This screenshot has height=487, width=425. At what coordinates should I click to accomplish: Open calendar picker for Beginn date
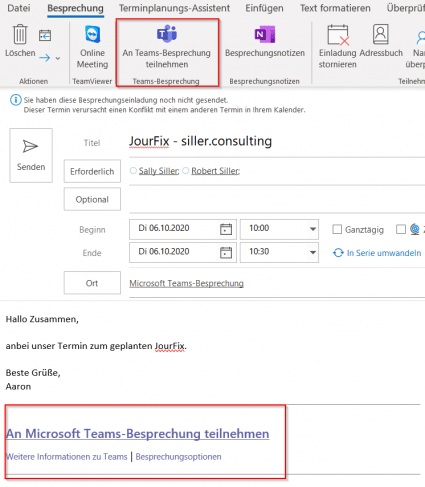[226, 229]
